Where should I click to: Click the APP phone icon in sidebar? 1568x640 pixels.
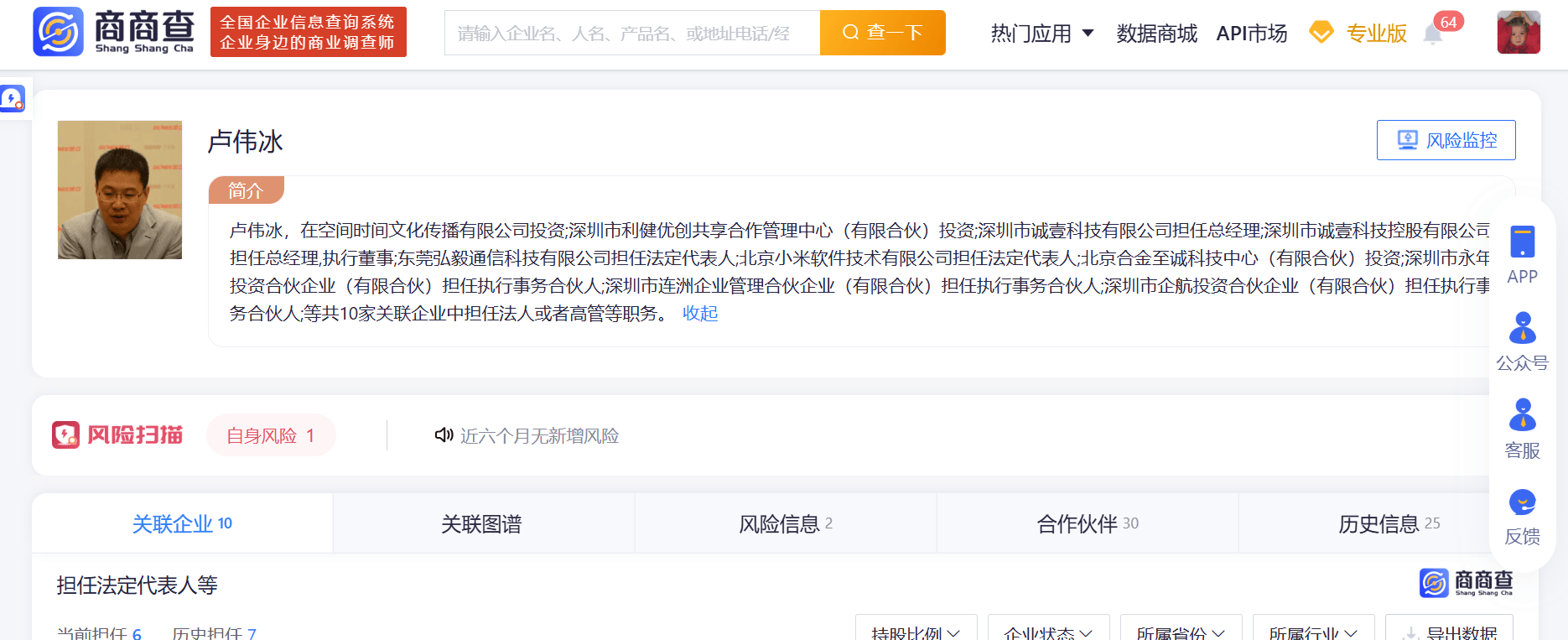[x=1522, y=242]
